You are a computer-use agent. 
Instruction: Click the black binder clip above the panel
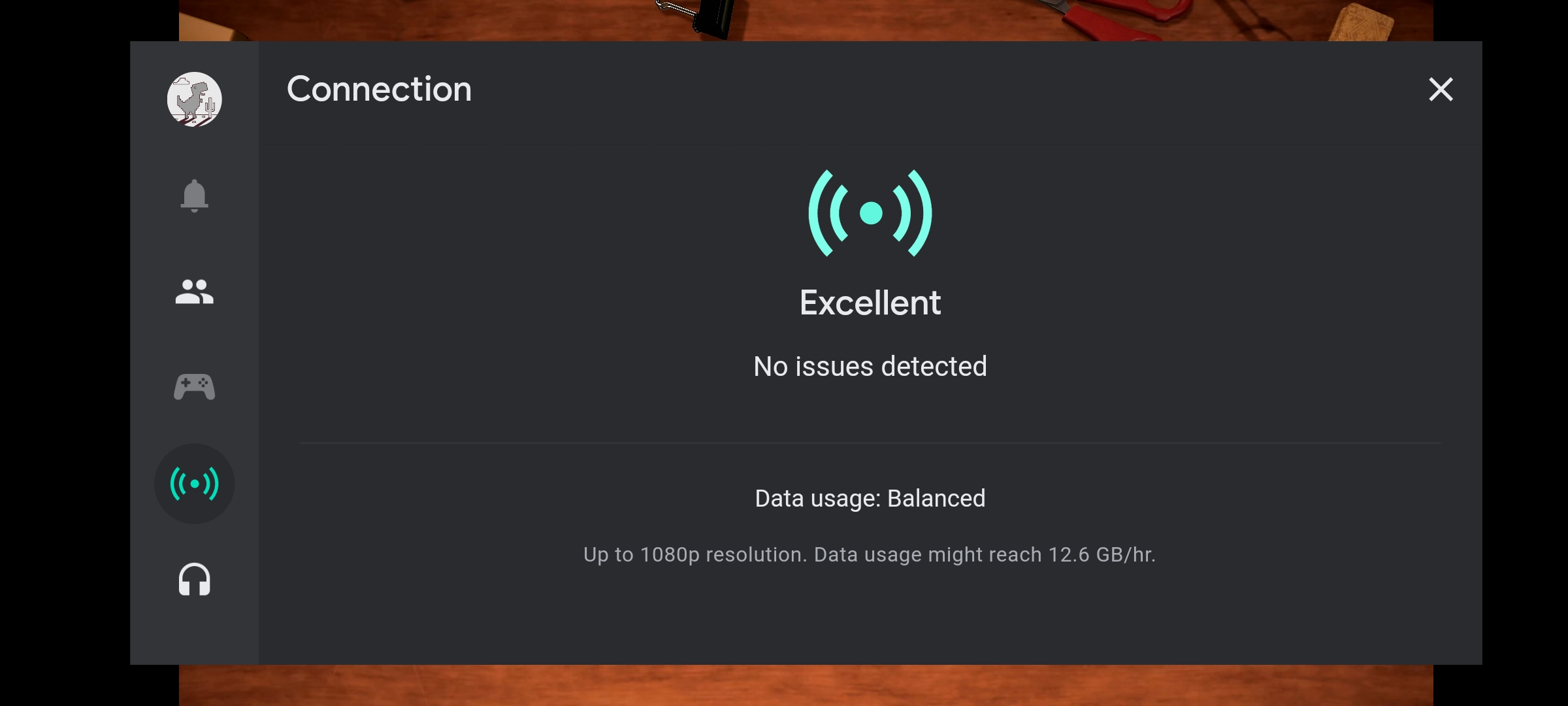pyautogui.click(x=709, y=16)
